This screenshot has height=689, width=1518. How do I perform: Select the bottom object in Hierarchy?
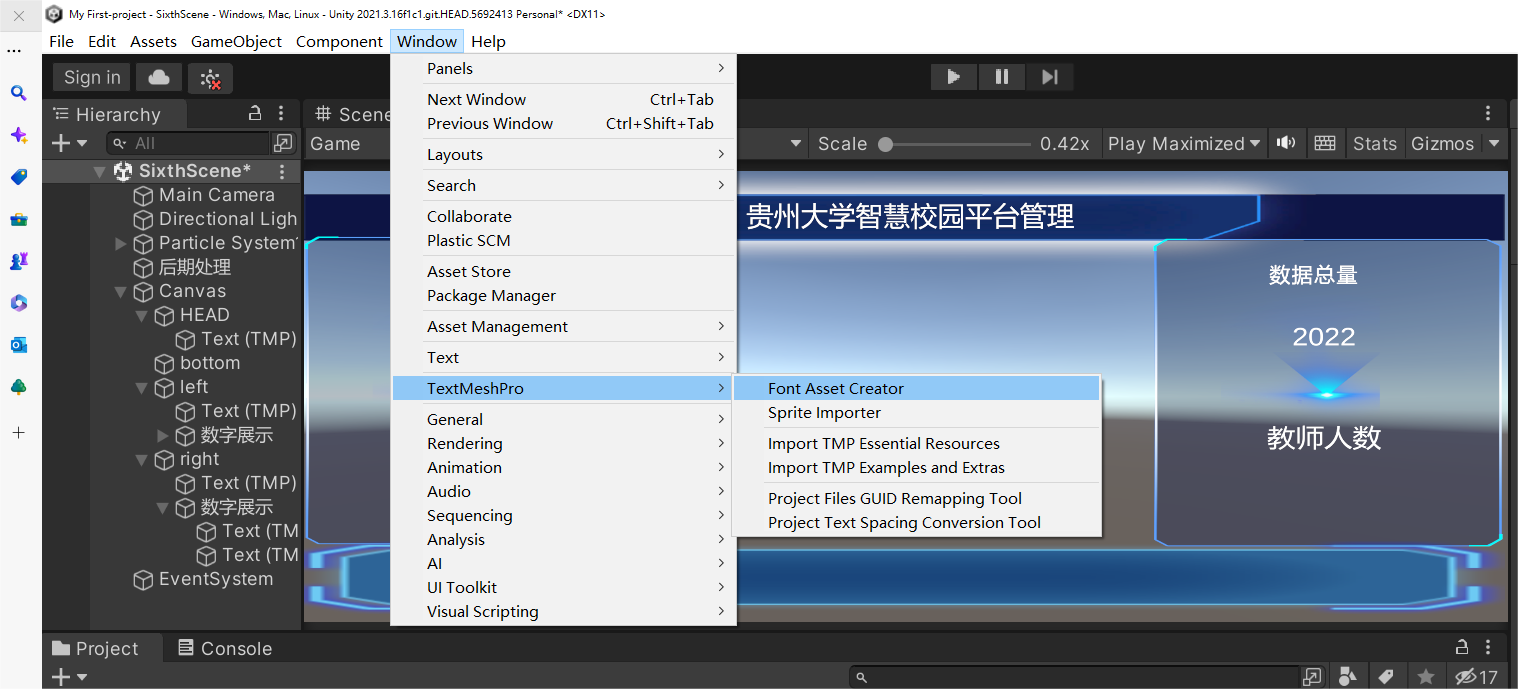click(197, 363)
